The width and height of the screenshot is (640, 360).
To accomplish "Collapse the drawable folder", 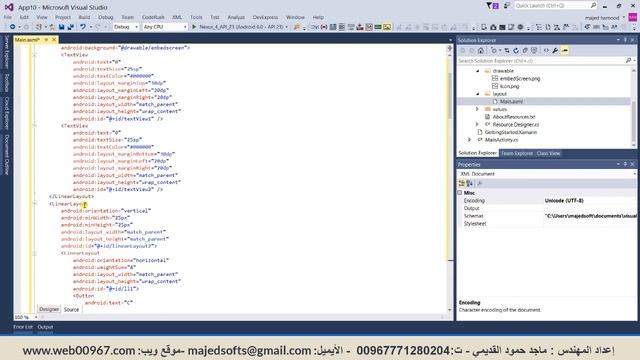I will (478, 71).
